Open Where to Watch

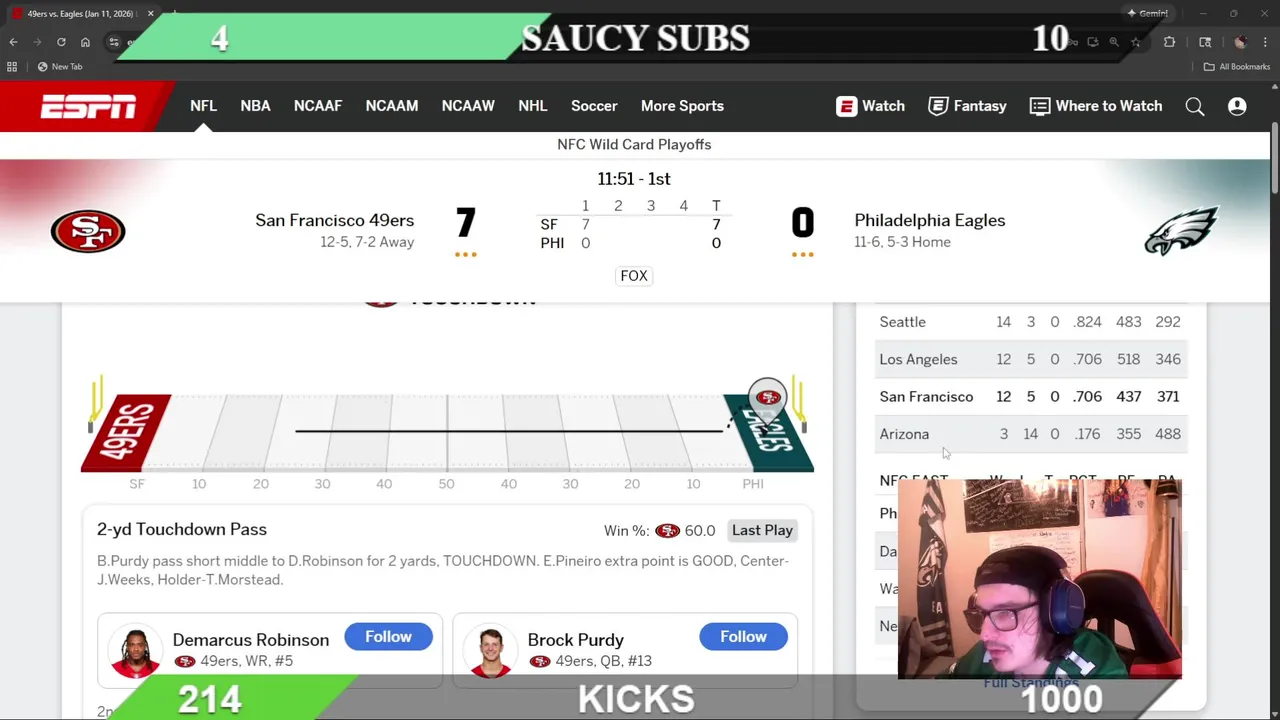[x=1096, y=106]
